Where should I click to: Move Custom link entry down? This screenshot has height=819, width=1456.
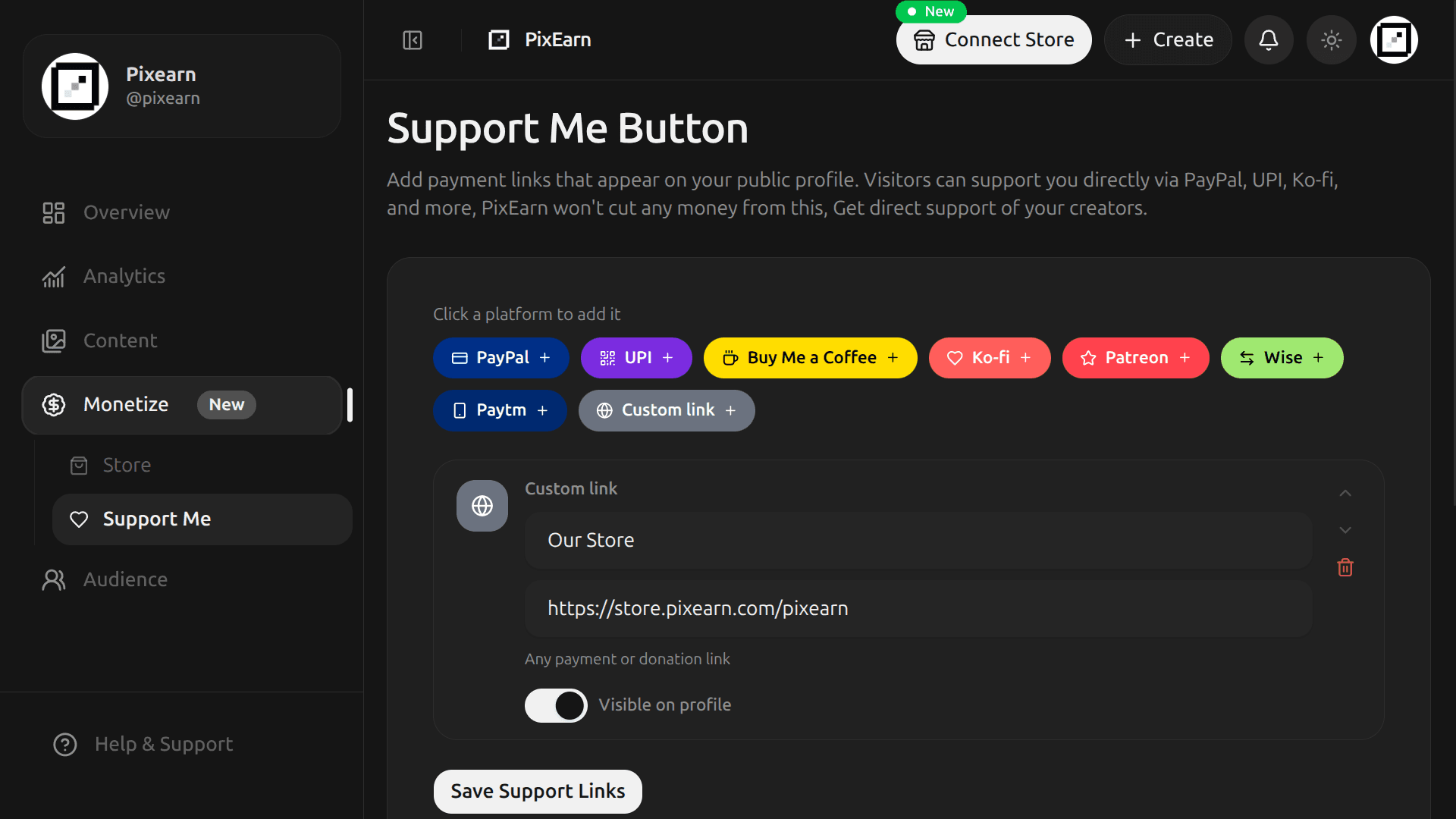(1345, 530)
